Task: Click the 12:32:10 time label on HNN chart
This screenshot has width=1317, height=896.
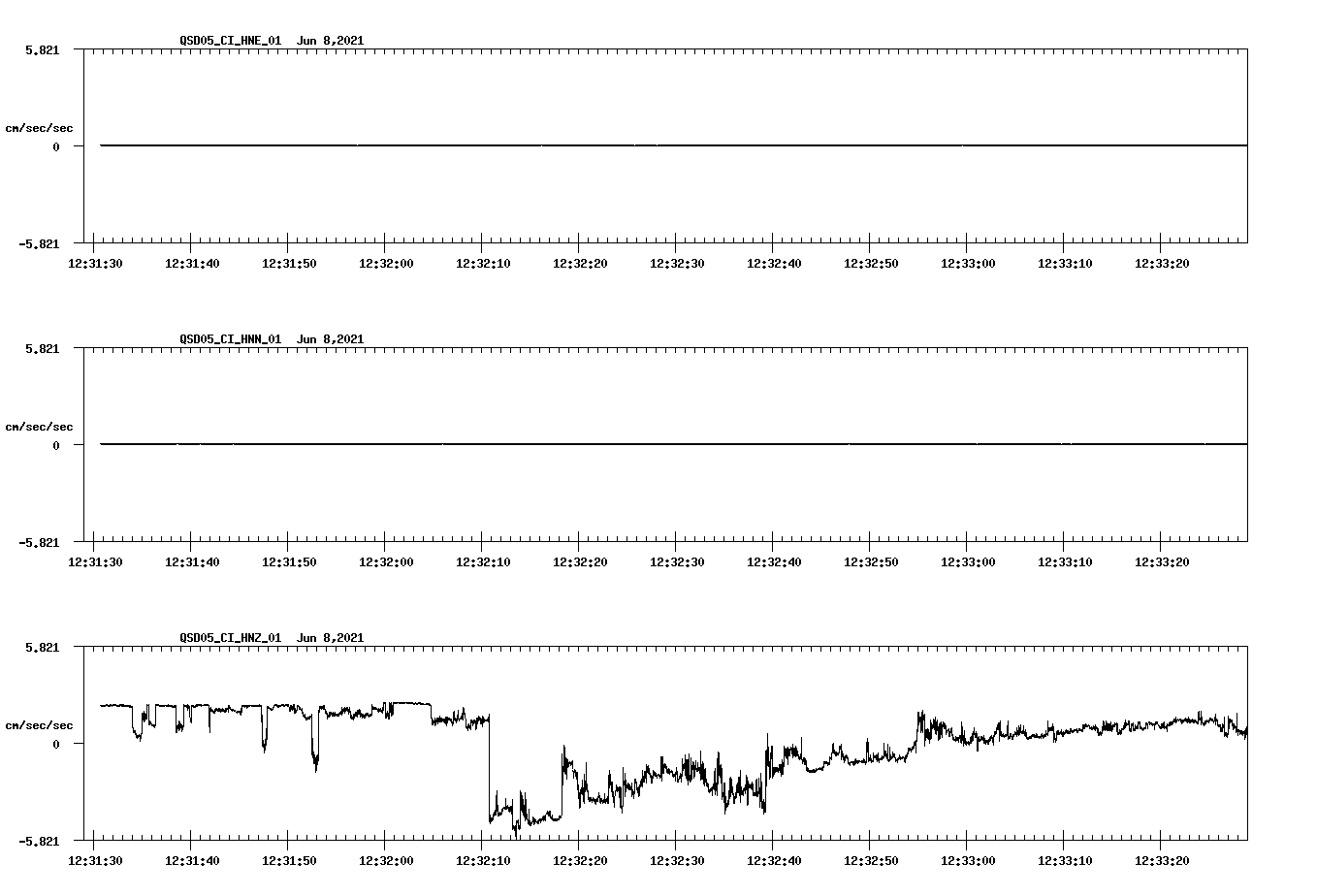Action: [x=483, y=562]
